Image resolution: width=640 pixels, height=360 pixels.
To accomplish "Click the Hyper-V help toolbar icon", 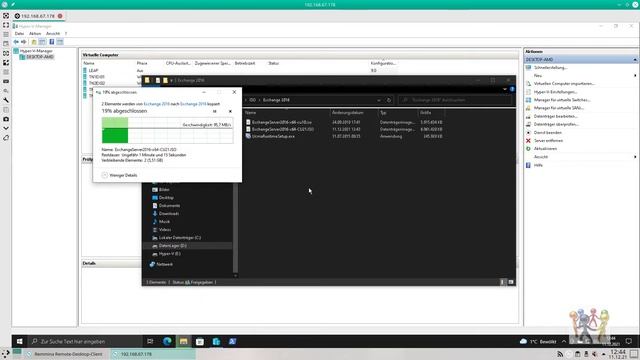I will pos(51,42).
